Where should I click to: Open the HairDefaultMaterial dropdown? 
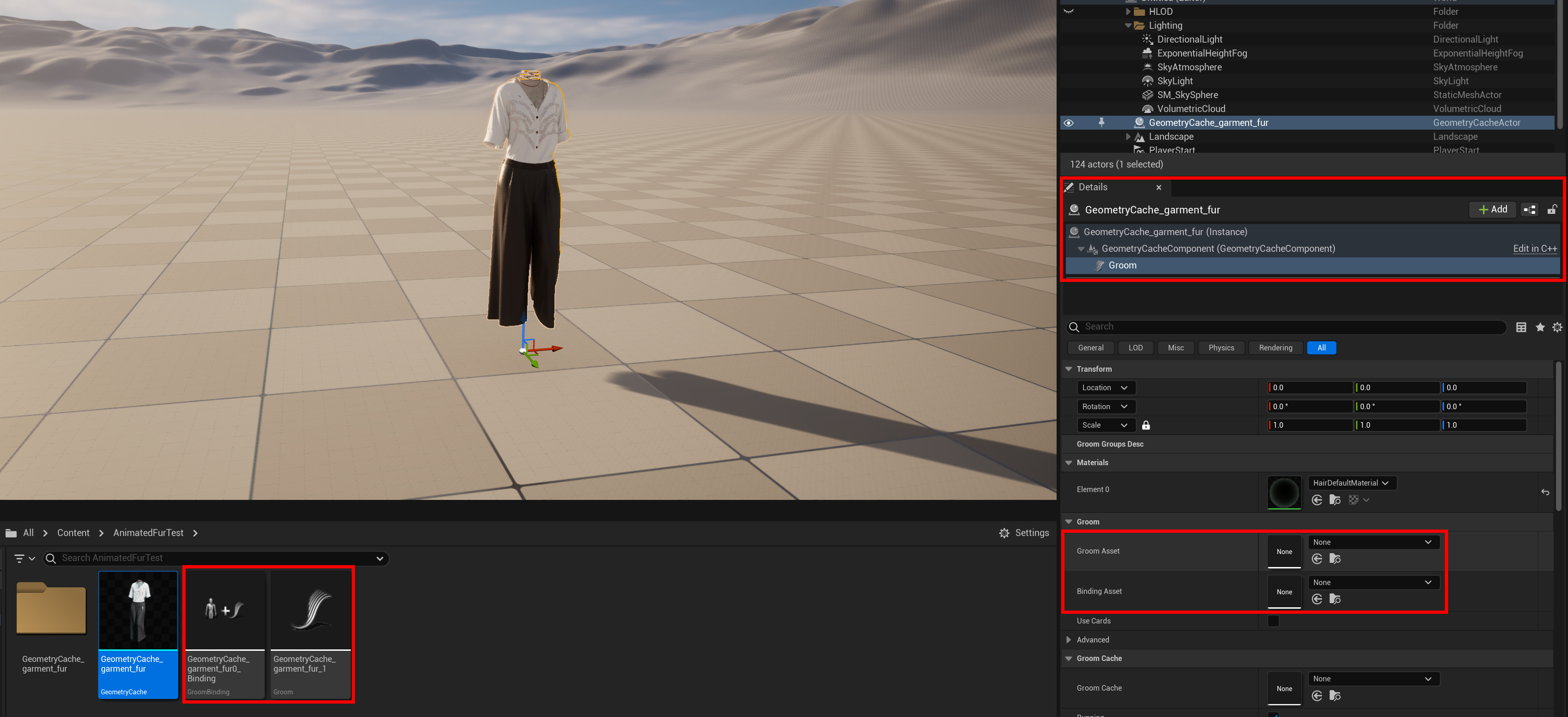pos(1352,483)
